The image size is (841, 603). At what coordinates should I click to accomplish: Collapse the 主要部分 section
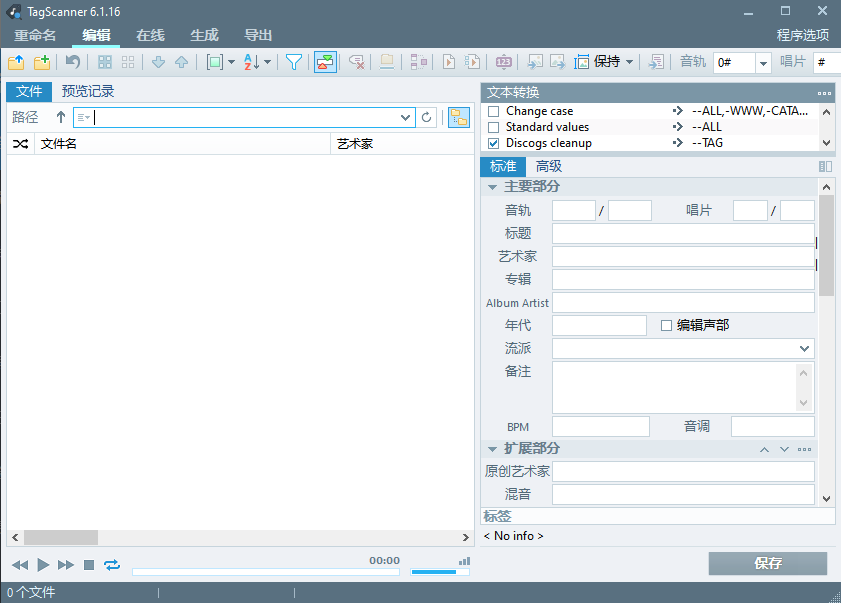tap(491, 186)
